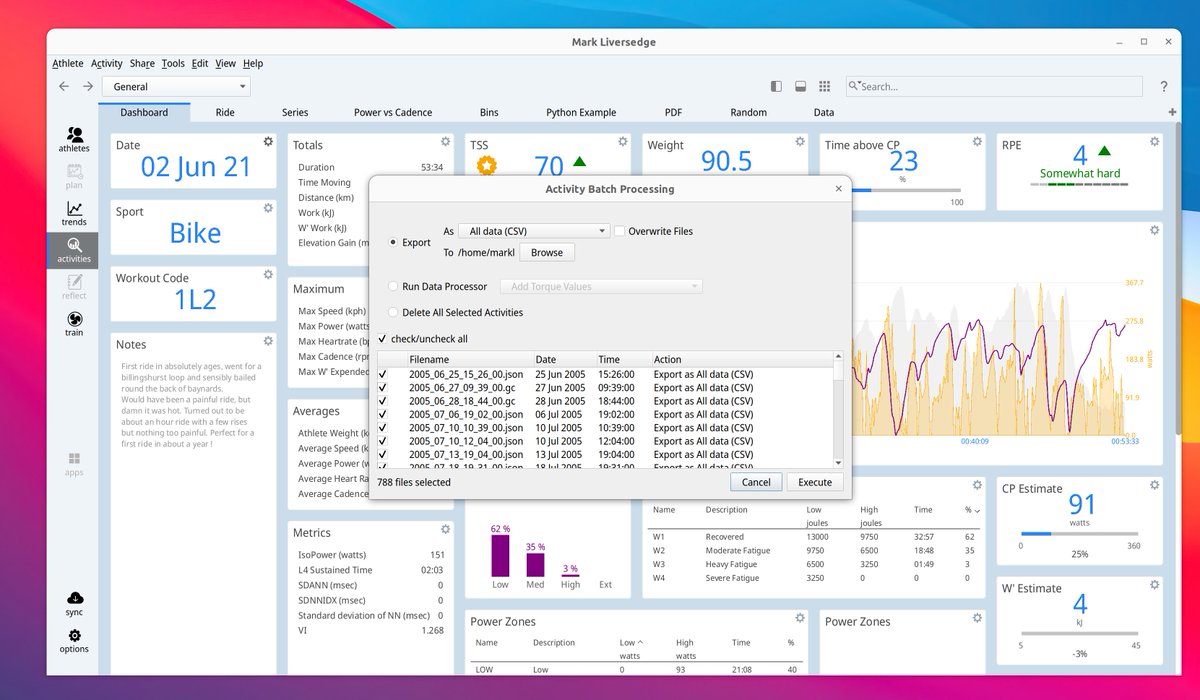Image resolution: width=1200 pixels, height=700 pixels.
Task: Sort fatigue table by % column
Action: pos(972,510)
